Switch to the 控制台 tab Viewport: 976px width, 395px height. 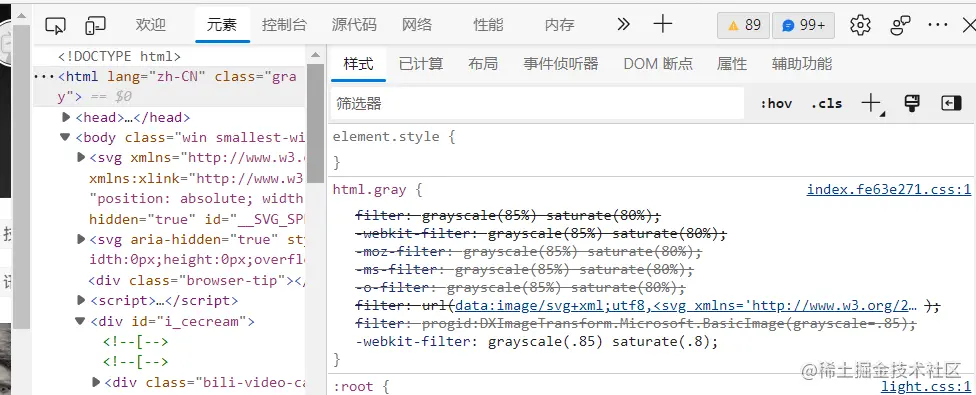point(284,24)
